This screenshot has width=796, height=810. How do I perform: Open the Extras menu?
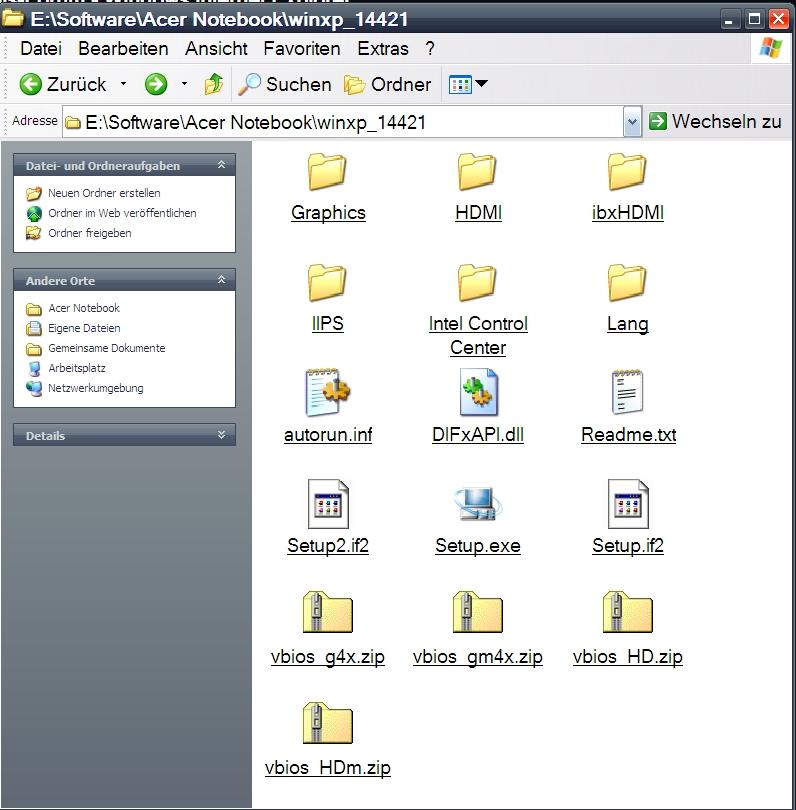coord(383,49)
